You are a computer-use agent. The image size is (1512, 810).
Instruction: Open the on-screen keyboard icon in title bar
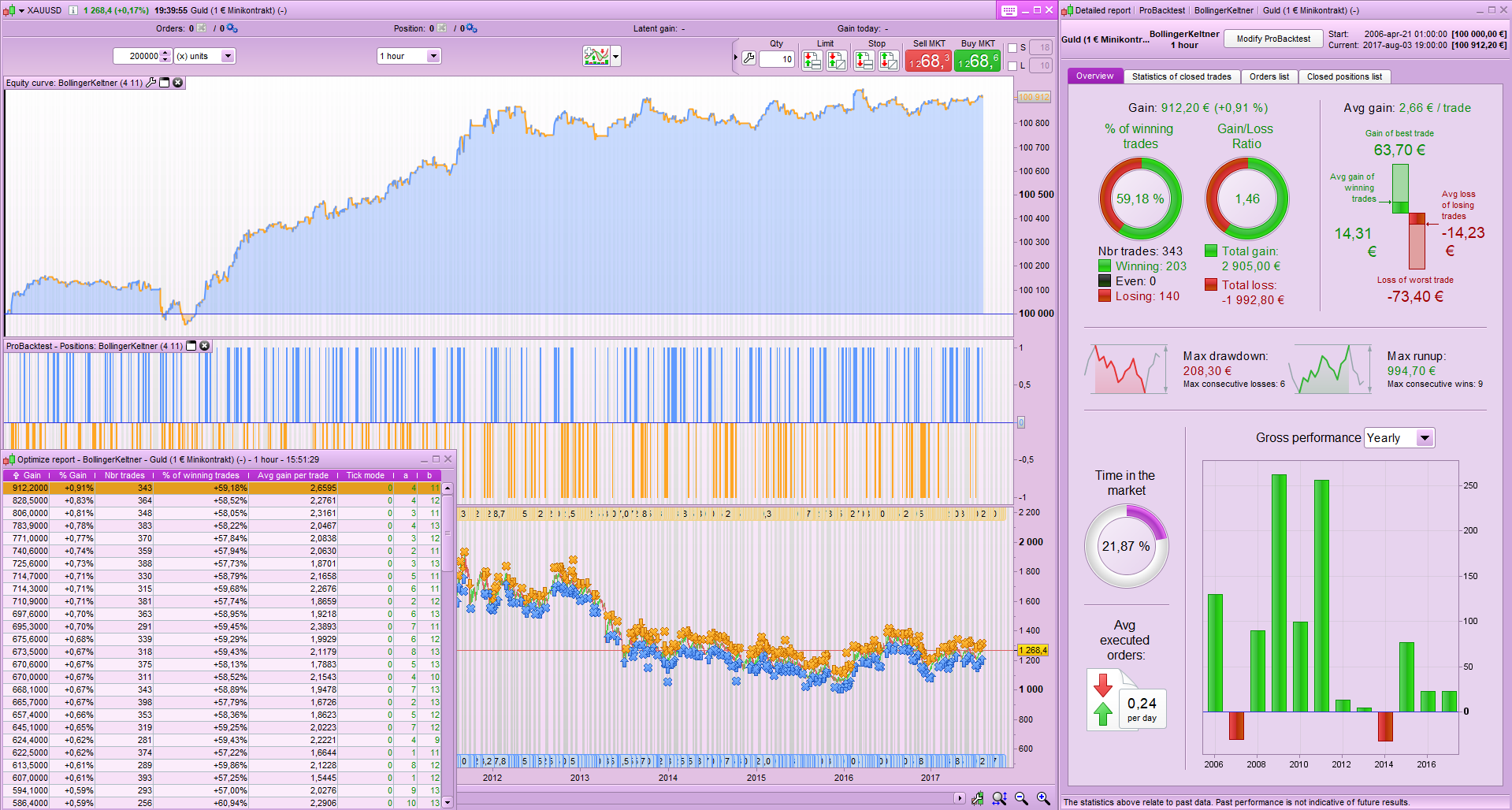pyautogui.click(x=1009, y=10)
